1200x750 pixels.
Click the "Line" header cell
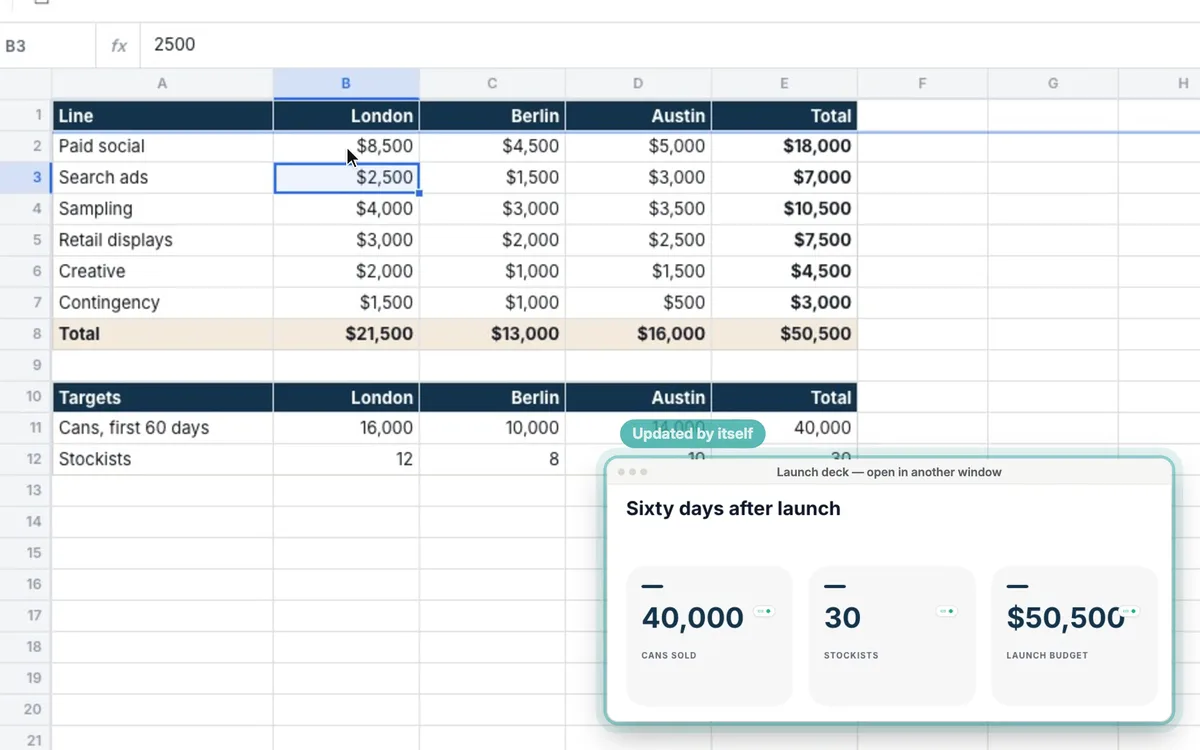click(x=162, y=116)
